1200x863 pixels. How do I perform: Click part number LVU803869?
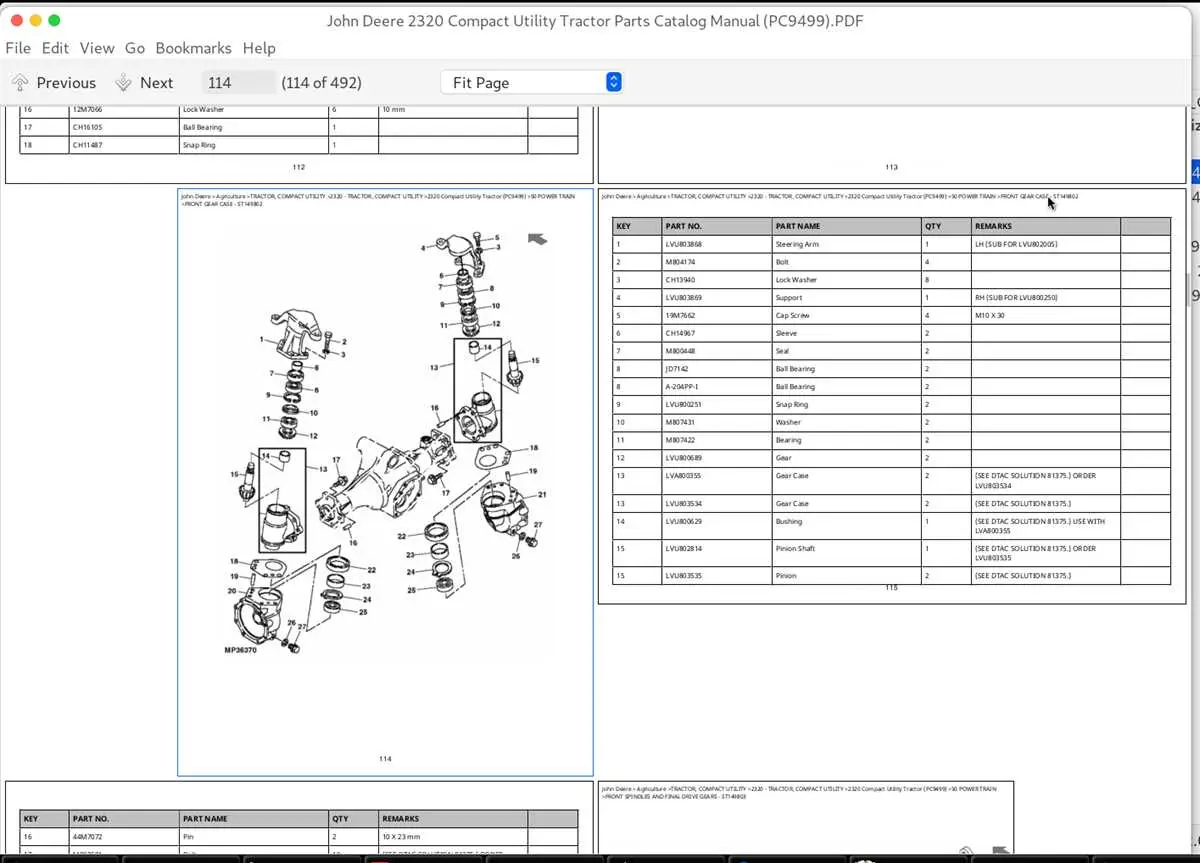tap(684, 298)
